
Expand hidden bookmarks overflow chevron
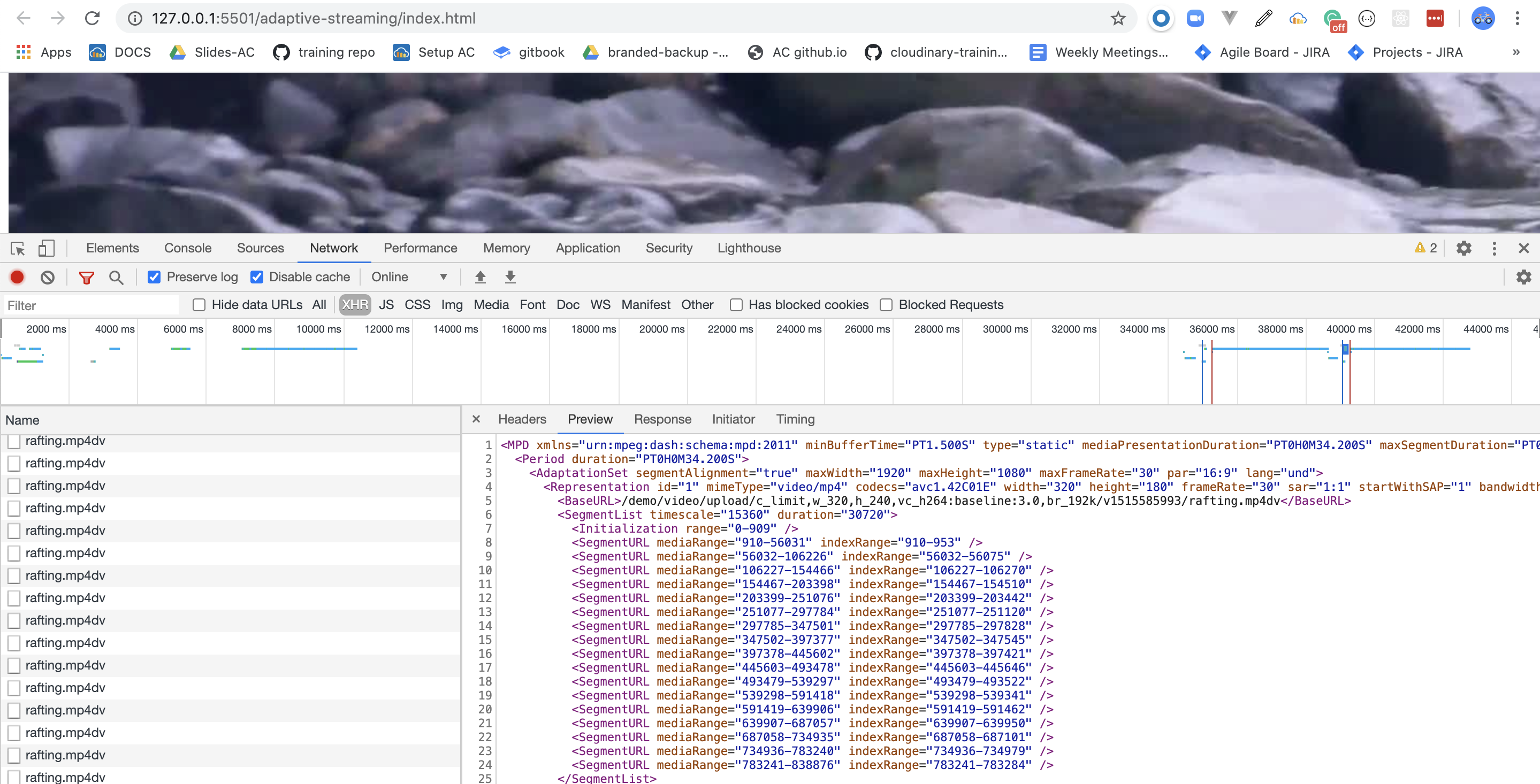(1515, 52)
